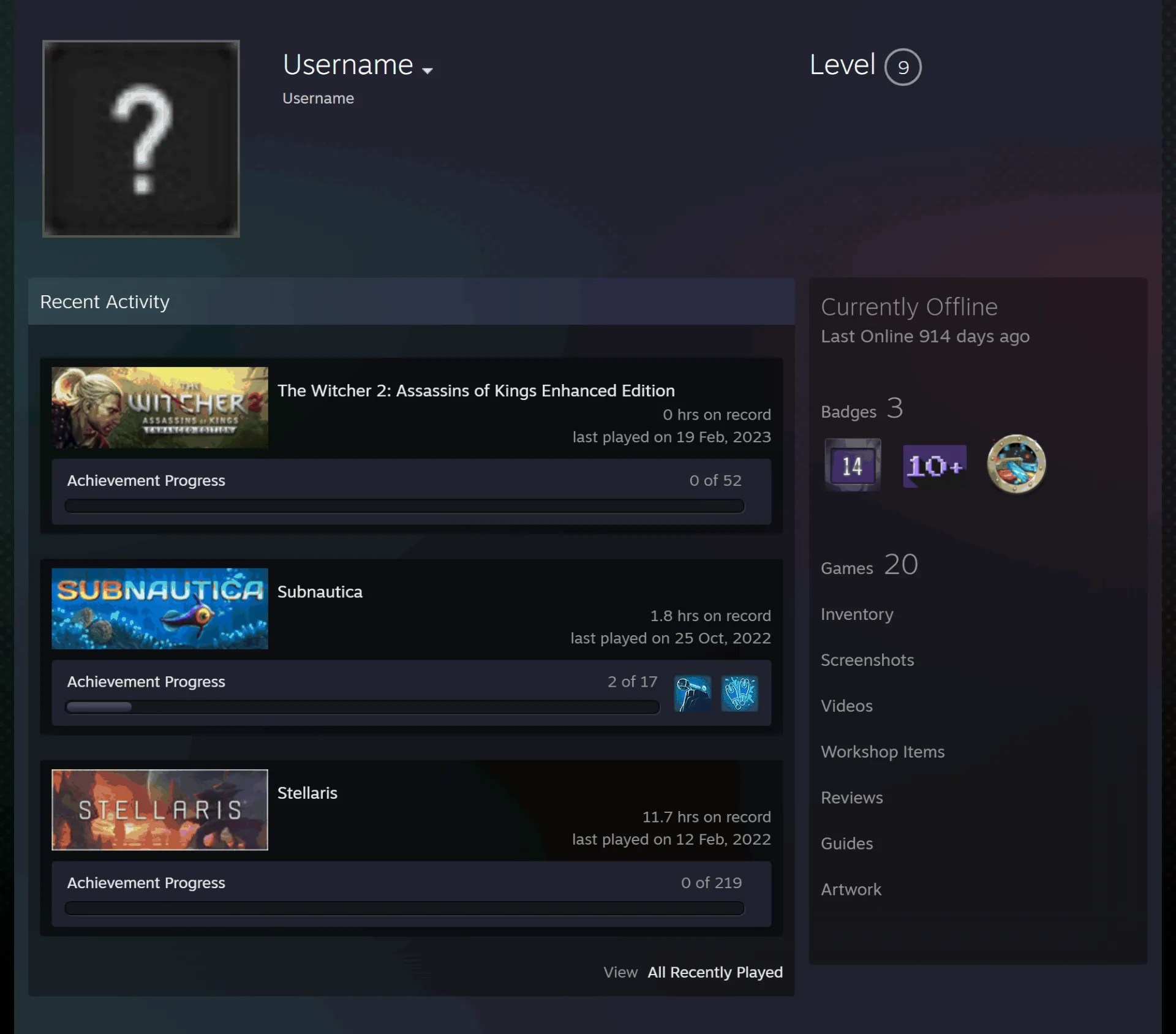
Task: Click the Witcher 2 achievement progress bar
Action: point(405,506)
